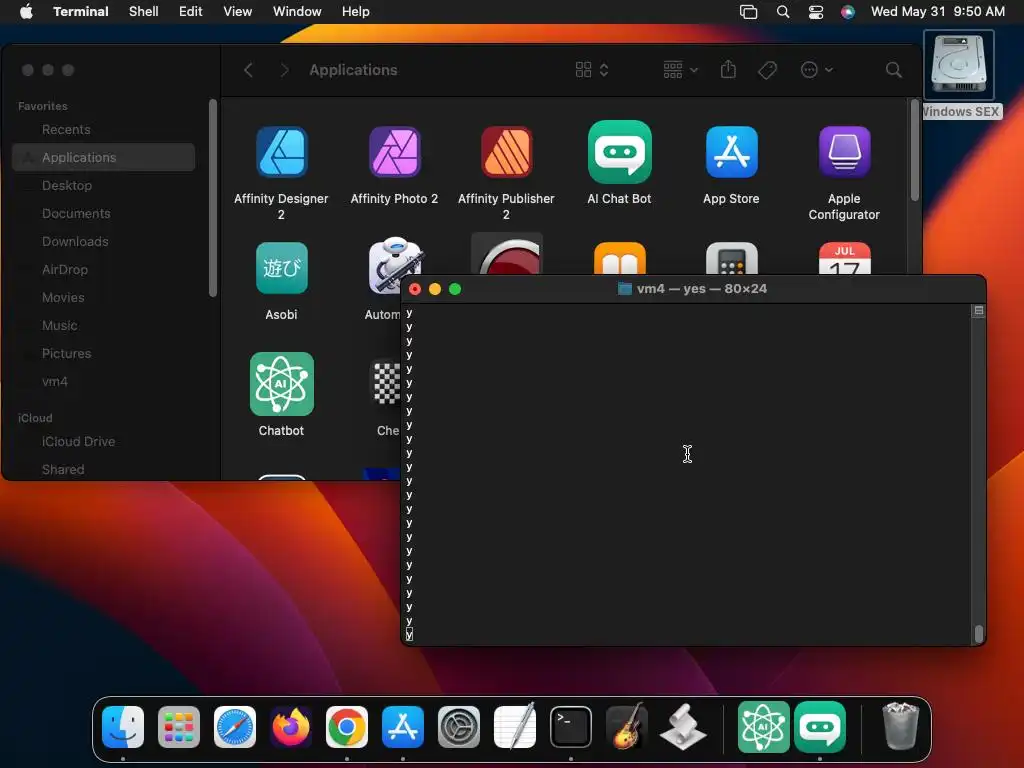Click the Finder Tags toolbar icon
The image size is (1024, 768).
[x=767, y=70]
